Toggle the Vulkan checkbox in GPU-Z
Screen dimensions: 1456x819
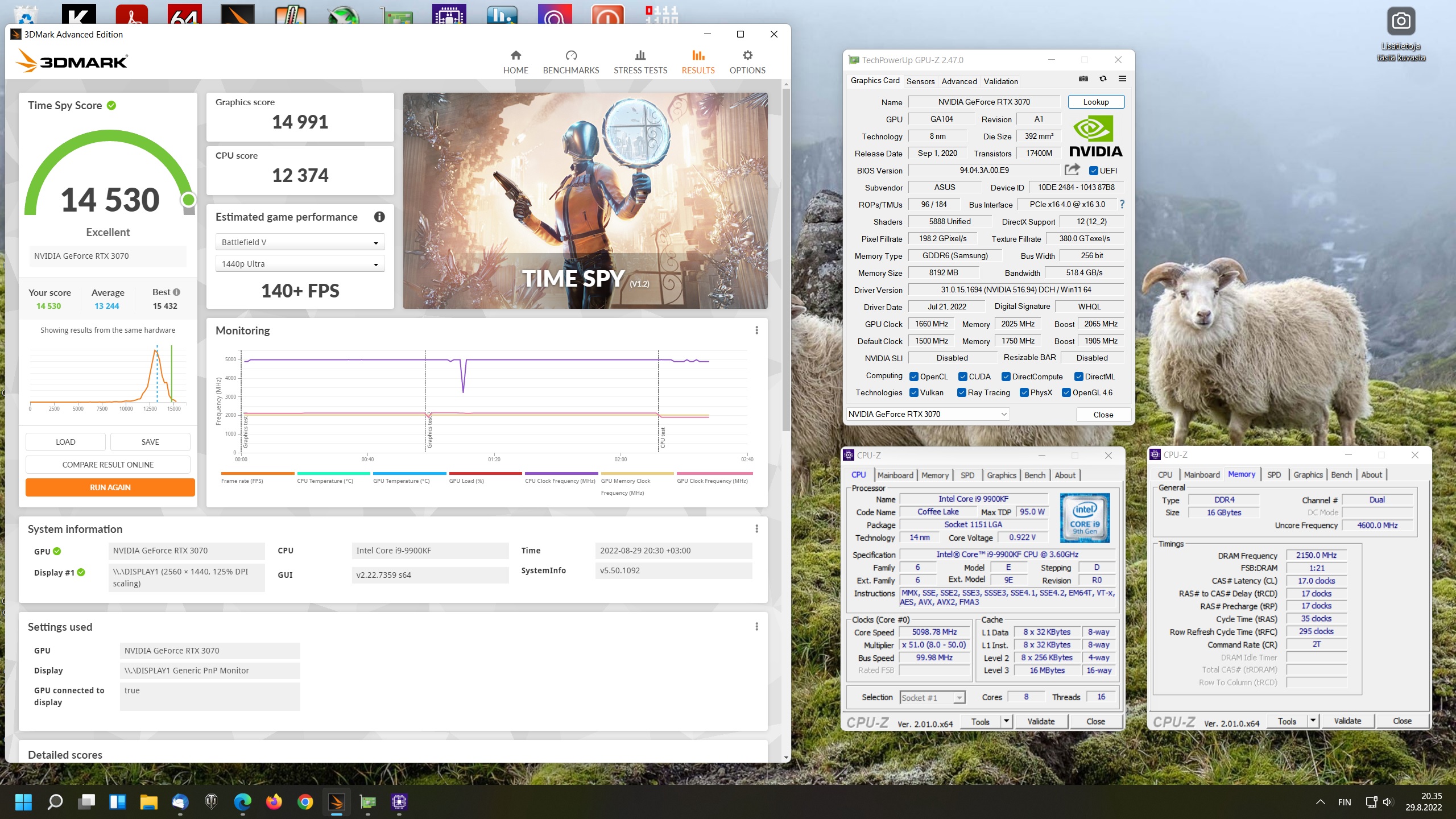[914, 392]
